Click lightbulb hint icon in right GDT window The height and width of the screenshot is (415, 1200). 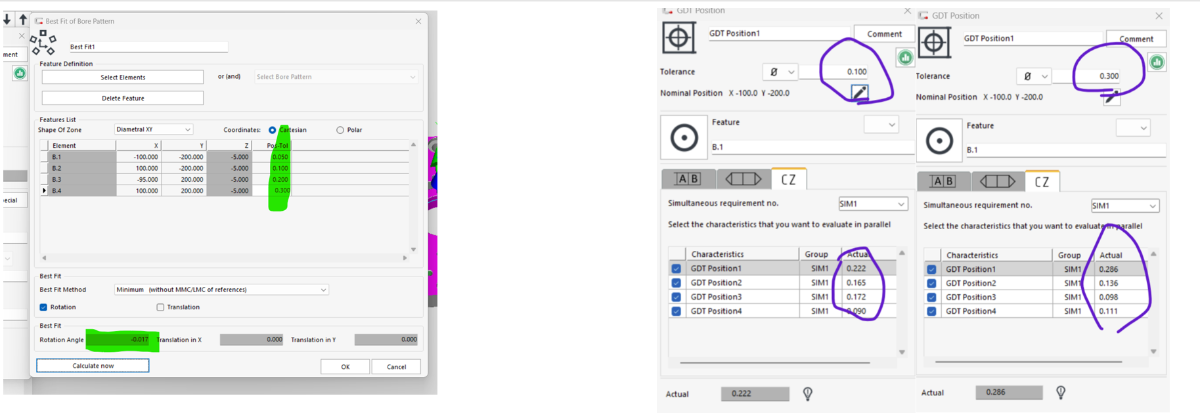coord(1061,392)
